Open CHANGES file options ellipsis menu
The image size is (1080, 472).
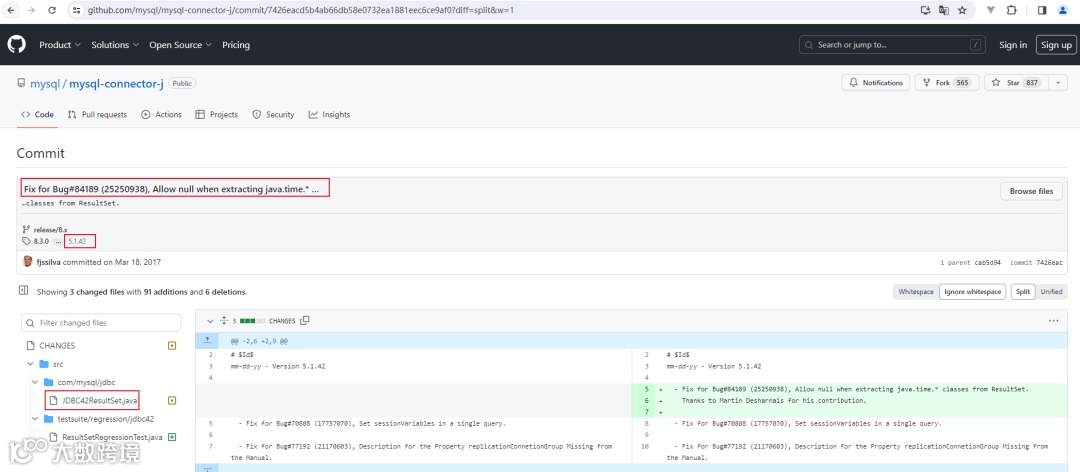pyautogui.click(x=1053, y=320)
